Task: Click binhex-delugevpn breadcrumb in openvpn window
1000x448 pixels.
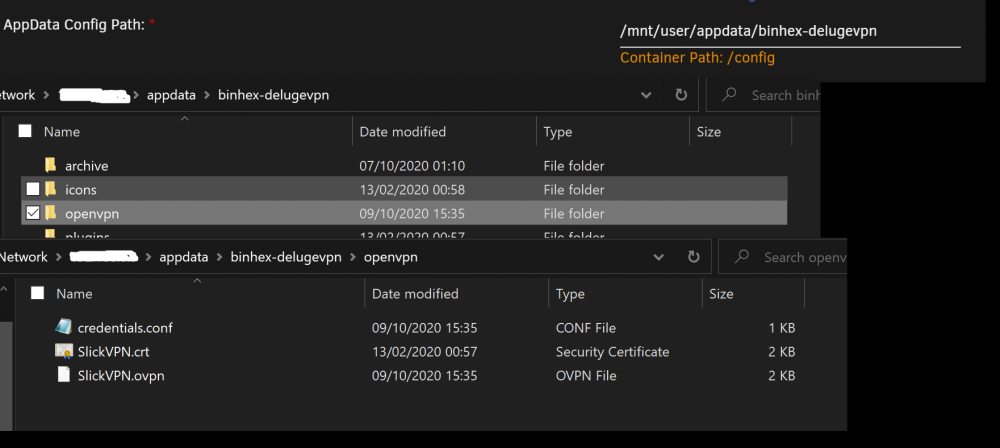Action: tap(286, 257)
